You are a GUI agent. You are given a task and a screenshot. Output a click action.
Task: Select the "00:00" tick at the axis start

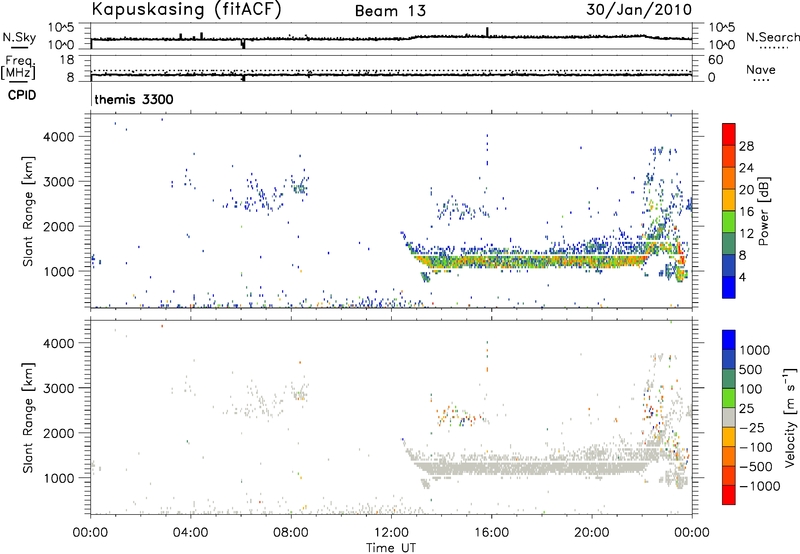[90, 533]
